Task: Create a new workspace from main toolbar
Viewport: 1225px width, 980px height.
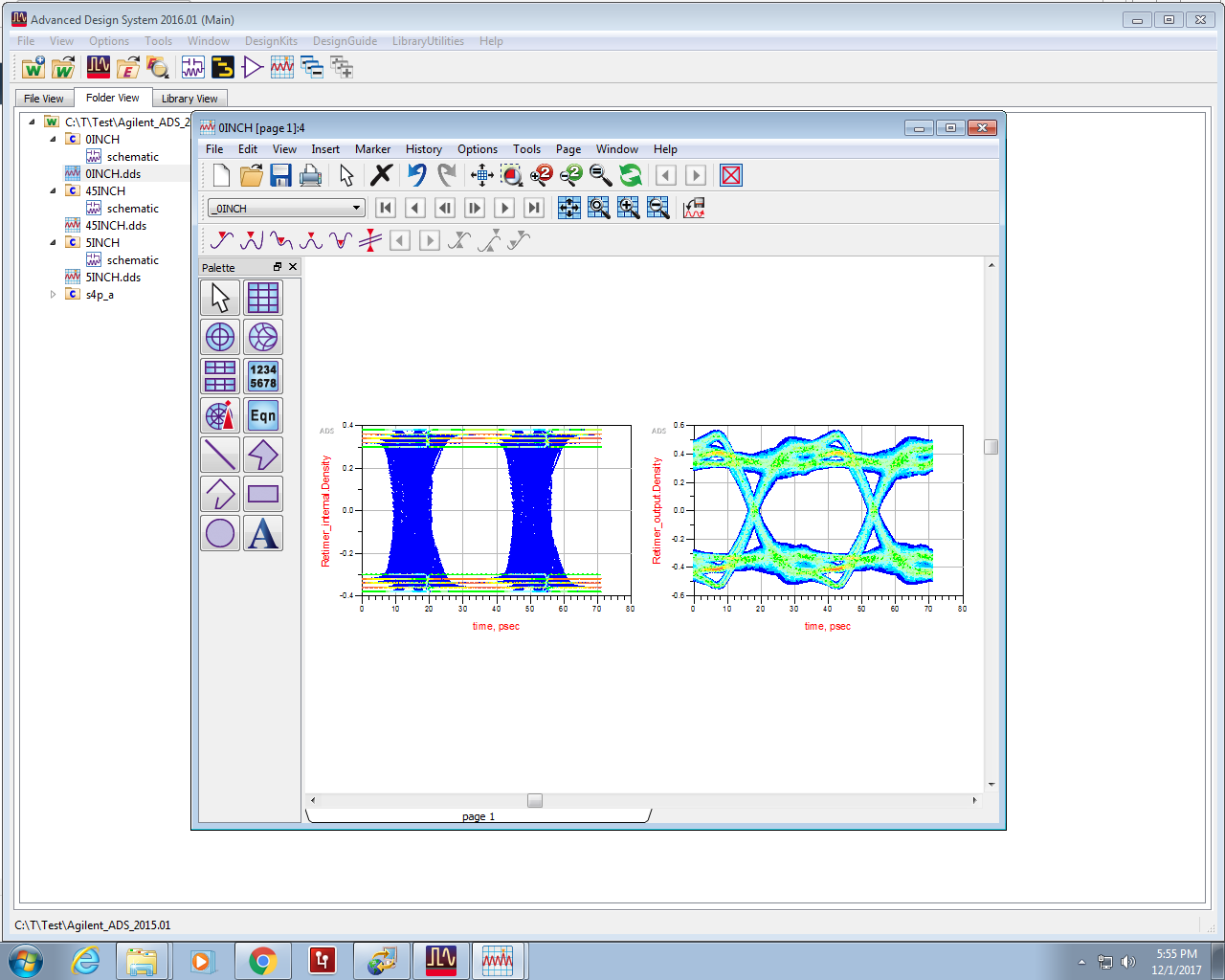Action: click(33, 67)
